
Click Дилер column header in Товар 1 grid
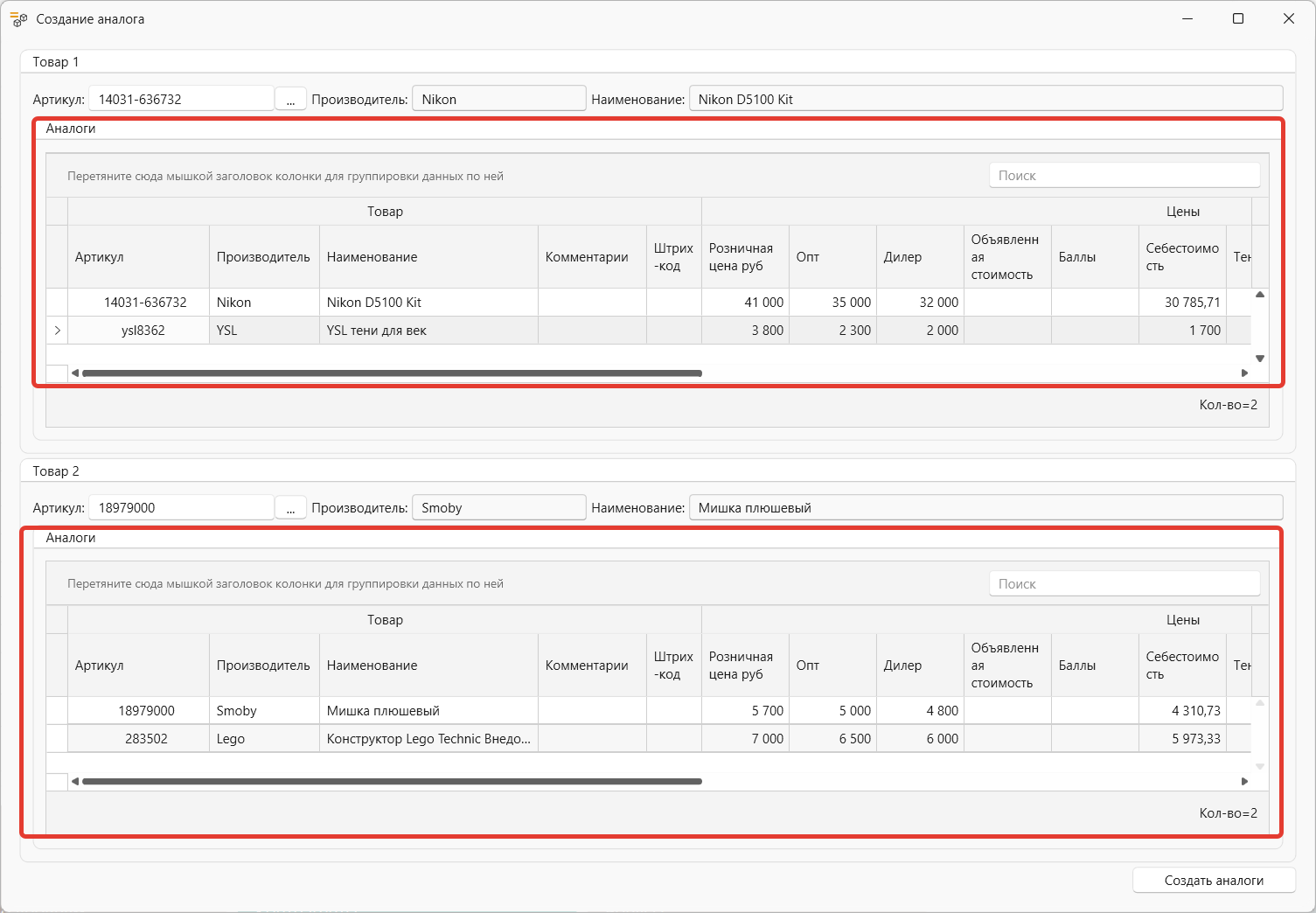coord(920,256)
